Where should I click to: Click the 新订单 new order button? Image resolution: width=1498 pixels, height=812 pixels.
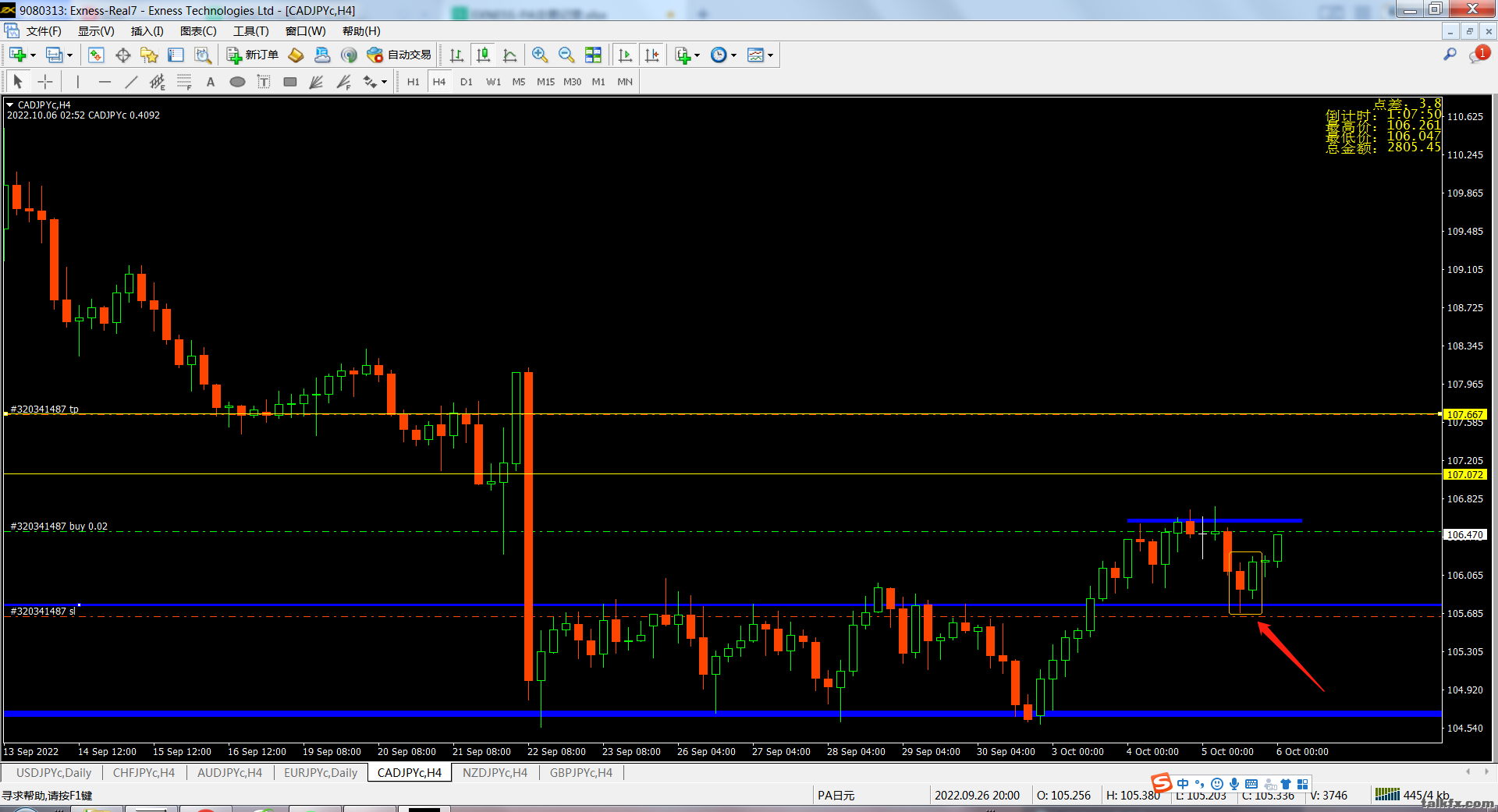click(252, 55)
